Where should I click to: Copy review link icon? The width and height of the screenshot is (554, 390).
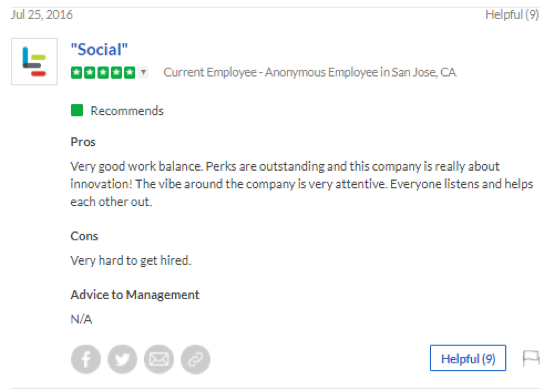(195, 359)
